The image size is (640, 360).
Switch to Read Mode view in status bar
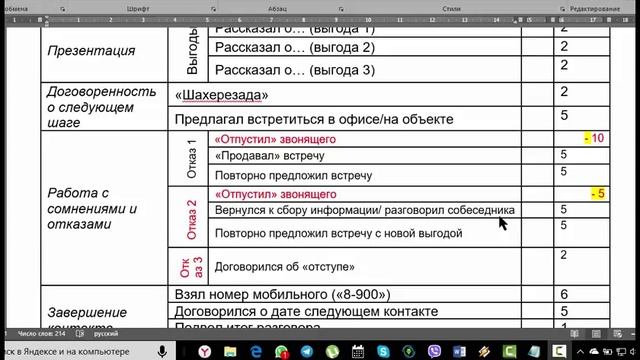pos(575,334)
